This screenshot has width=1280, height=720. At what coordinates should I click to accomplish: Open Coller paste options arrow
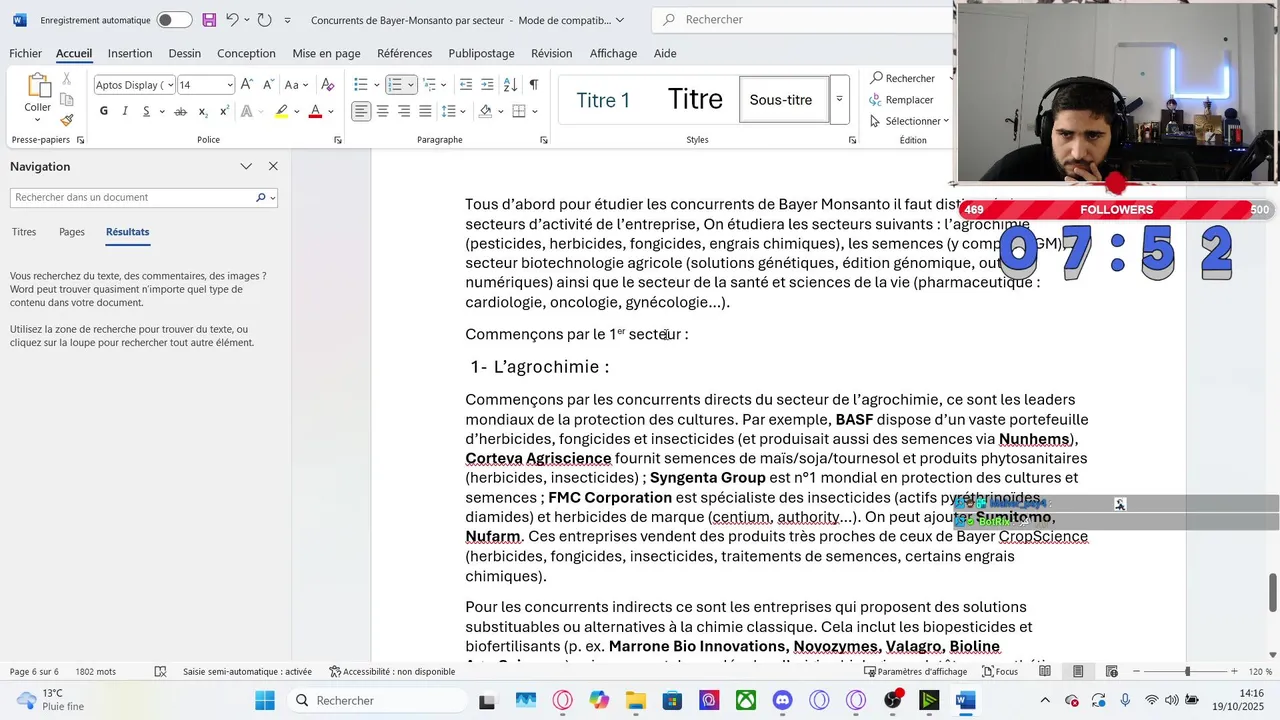[x=38, y=119]
